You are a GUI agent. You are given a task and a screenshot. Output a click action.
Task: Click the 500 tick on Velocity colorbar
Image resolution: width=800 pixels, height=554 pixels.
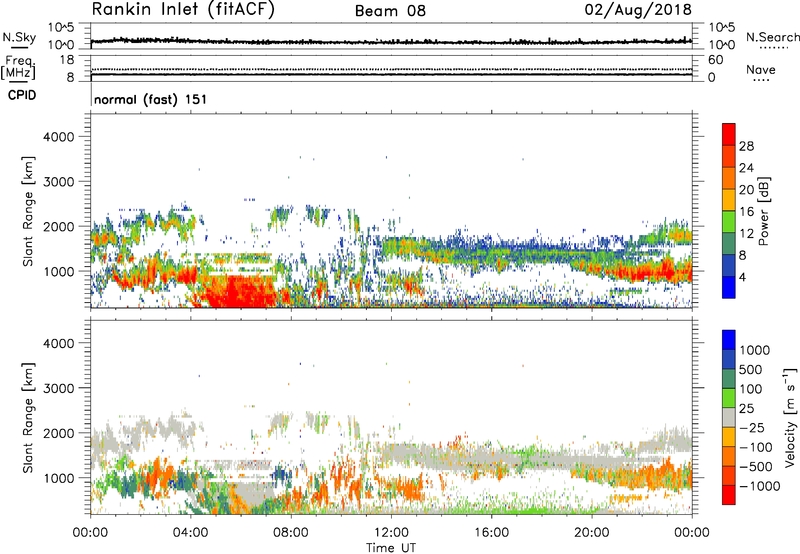[751, 369]
